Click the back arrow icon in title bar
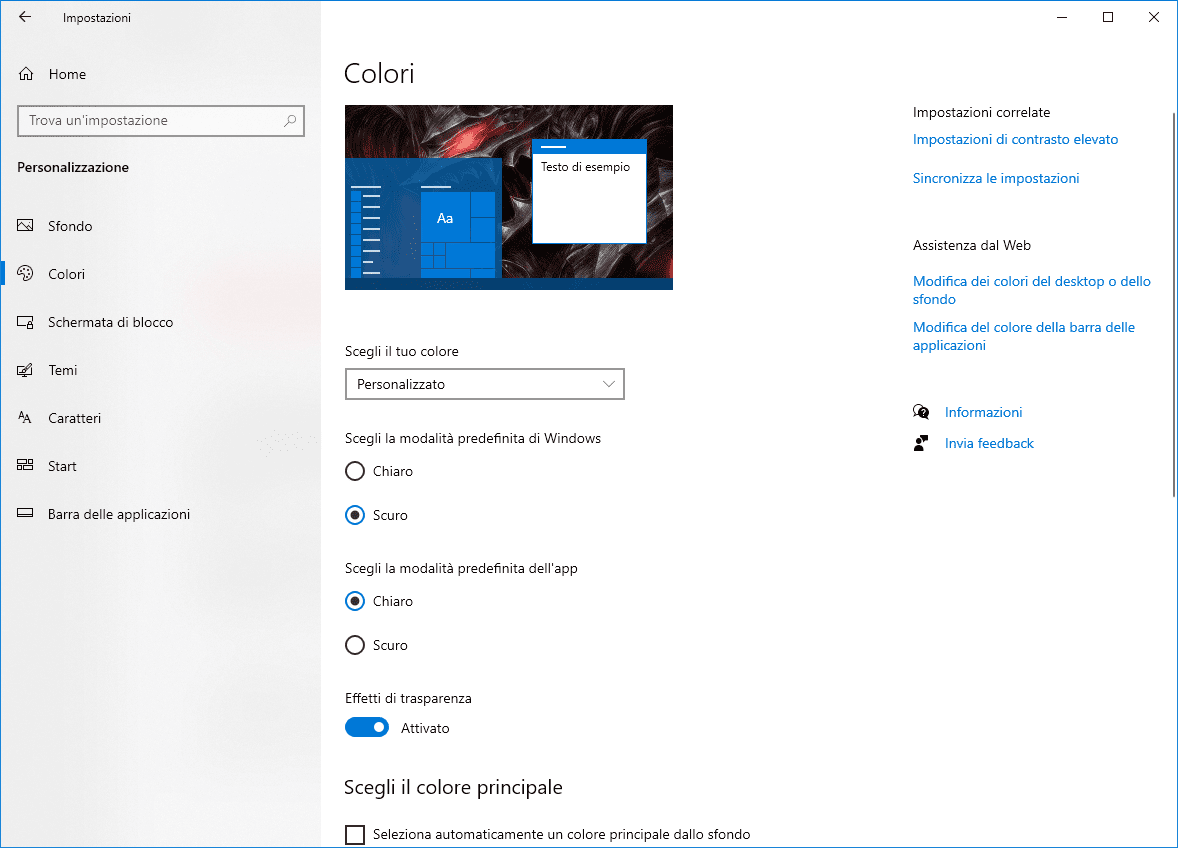This screenshot has width=1178, height=848. [25, 17]
